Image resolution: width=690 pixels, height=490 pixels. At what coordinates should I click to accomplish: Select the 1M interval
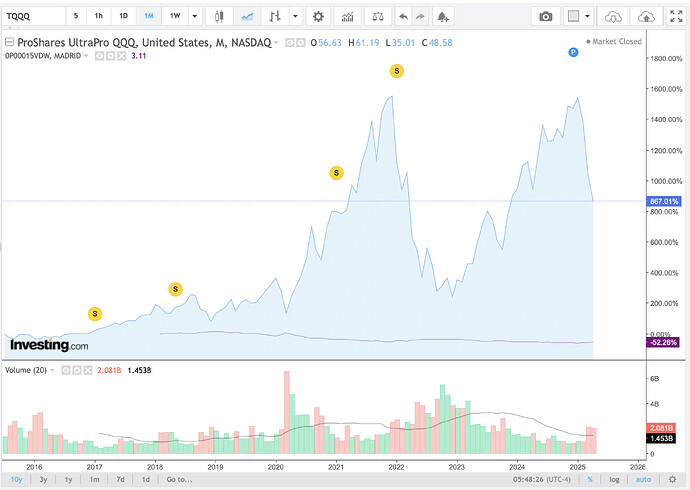click(149, 16)
